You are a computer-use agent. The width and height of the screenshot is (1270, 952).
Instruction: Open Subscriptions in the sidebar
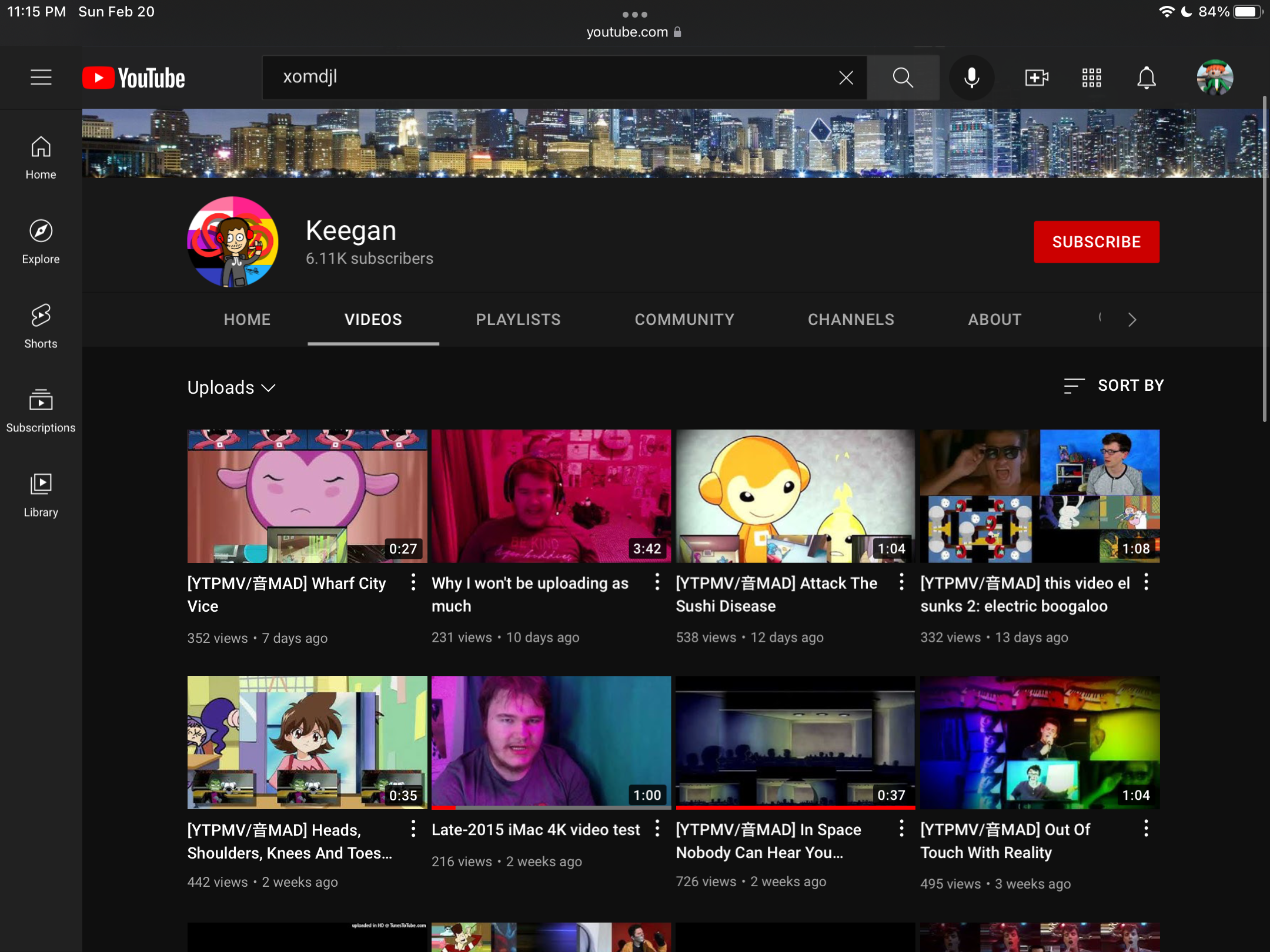tap(41, 411)
